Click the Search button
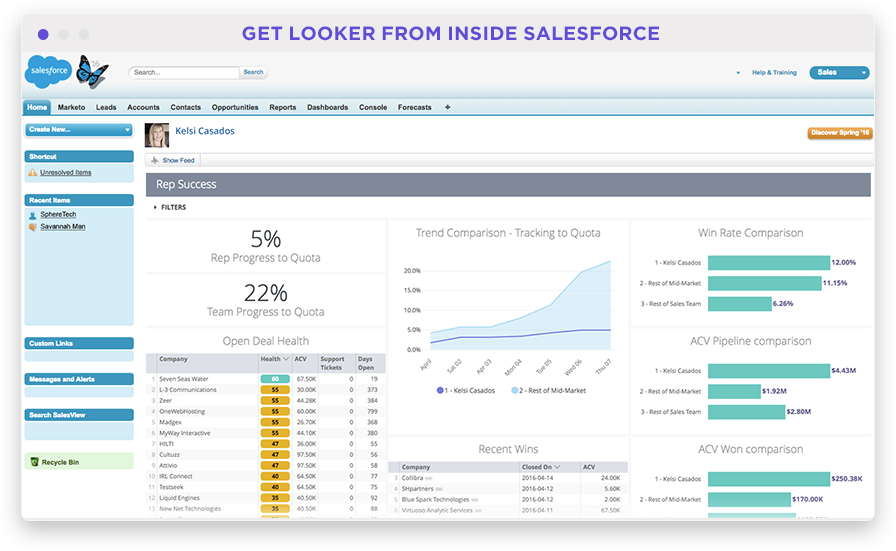Image resolution: width=896 pixels, height=551 pixels. pos(253,73)
